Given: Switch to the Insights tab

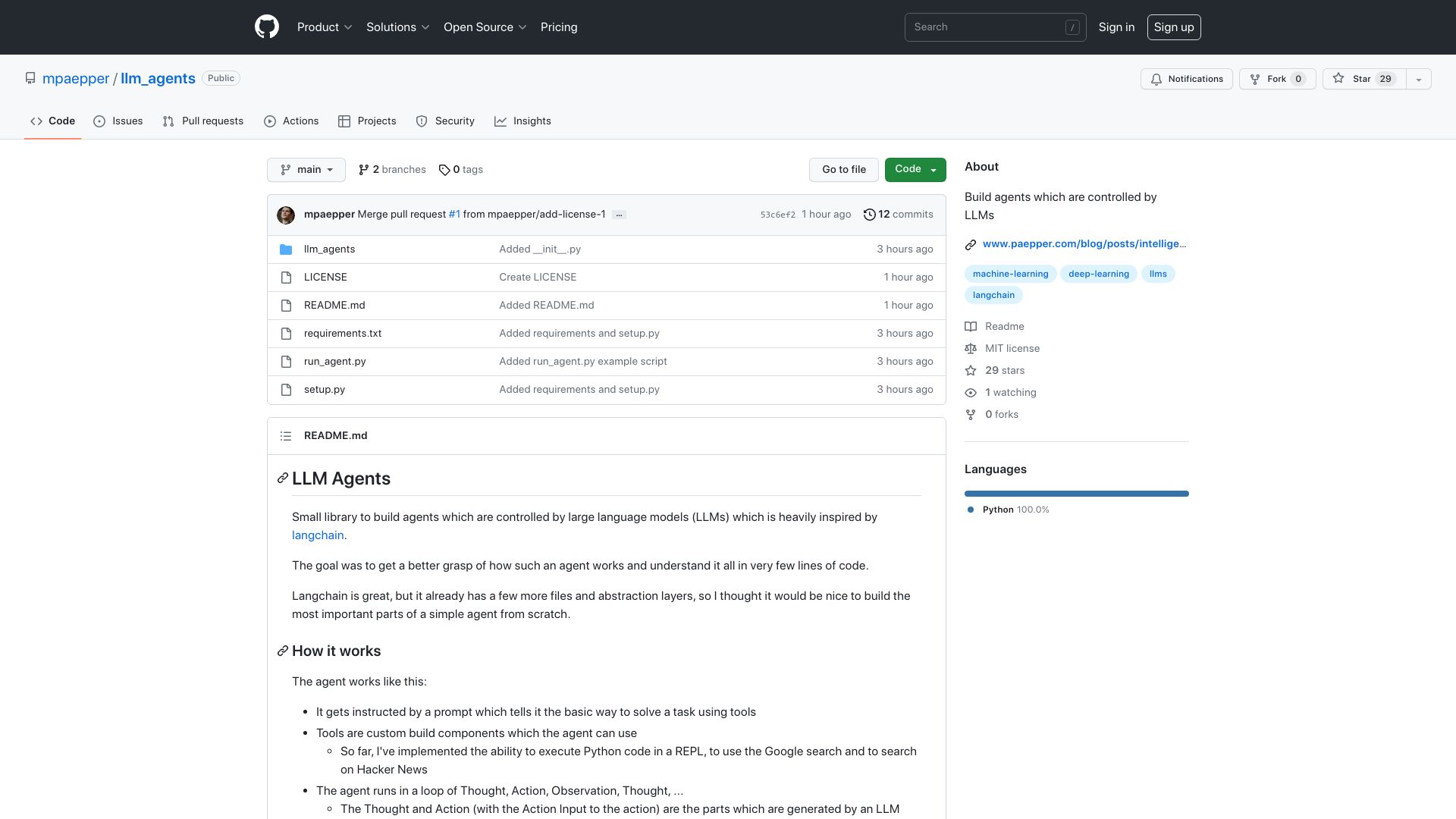Looking at the screenshot, I should point(523,121).
